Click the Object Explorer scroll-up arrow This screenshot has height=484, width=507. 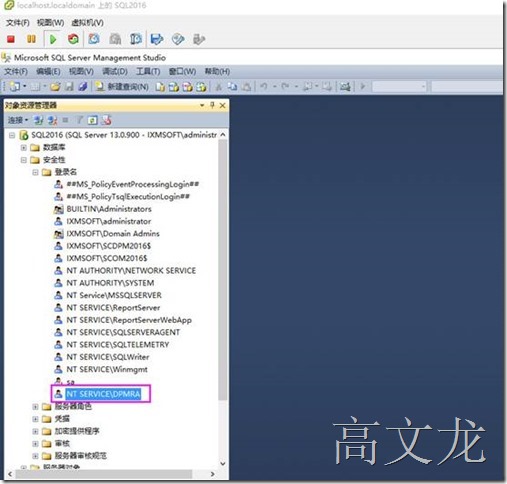click(223, 135)
